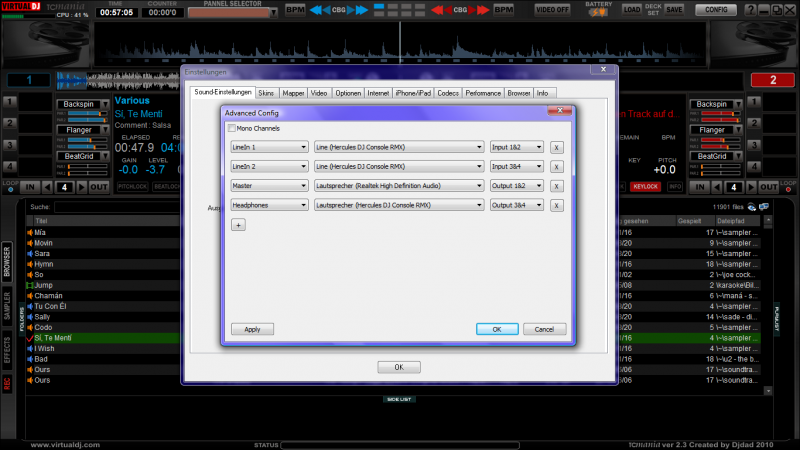Adjust left deck BeatGrid parameter slider
This screenshot has height=450, width=800.
[87, 166]
